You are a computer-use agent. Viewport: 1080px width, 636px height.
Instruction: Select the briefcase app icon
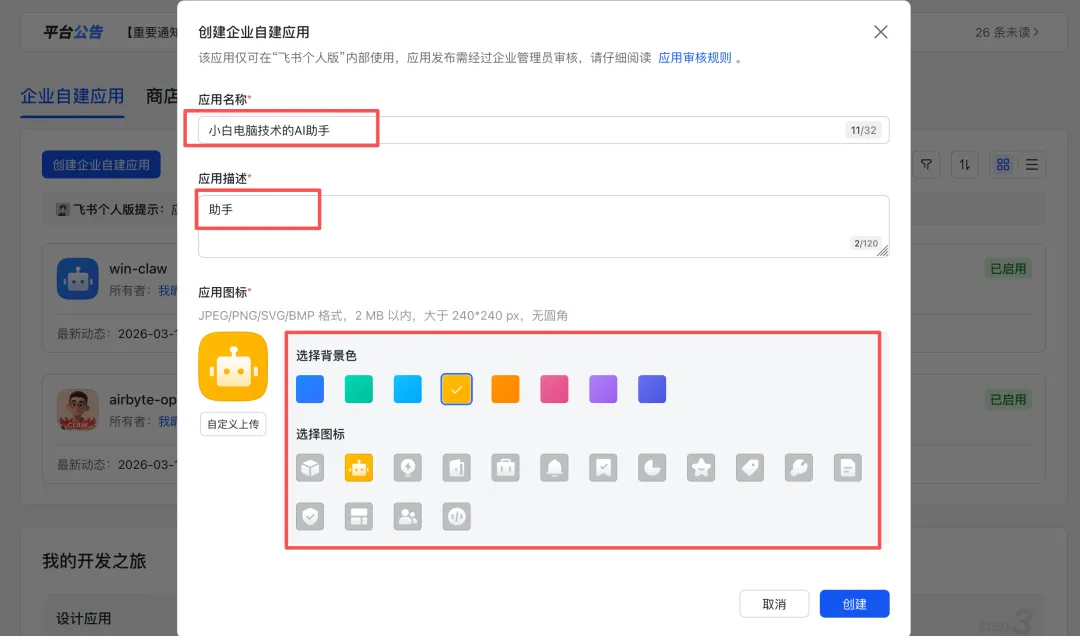pyautogui.click(x=505, y=467)
